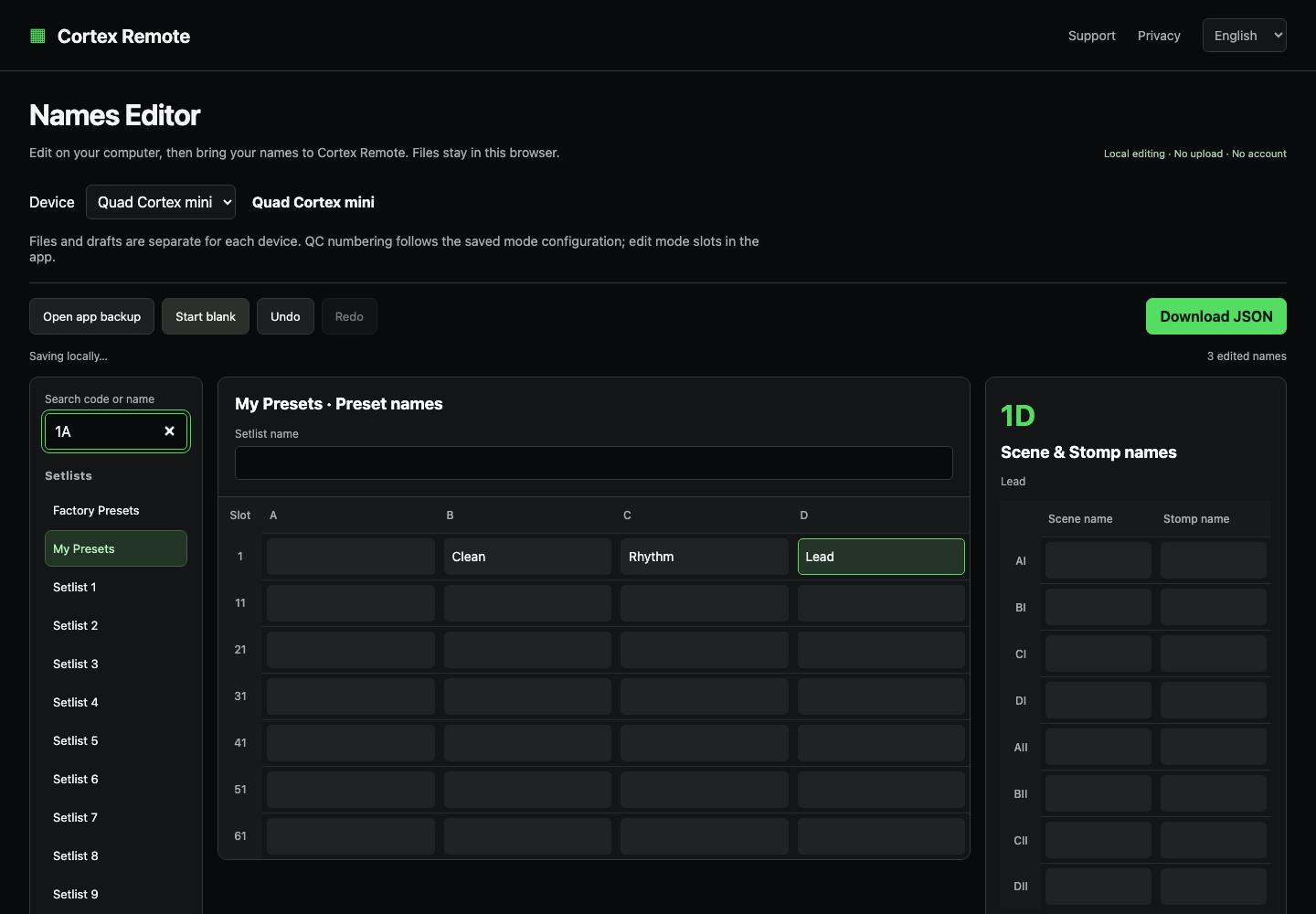Click the empty slot 1 column A cell
Viewport: 1316px width, 914px height.
tap(351, 557)
